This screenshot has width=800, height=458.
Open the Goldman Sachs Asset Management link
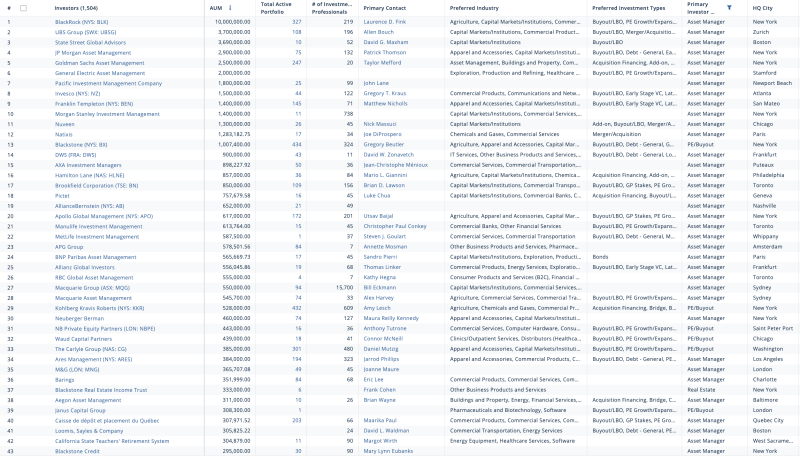(99, 63)
